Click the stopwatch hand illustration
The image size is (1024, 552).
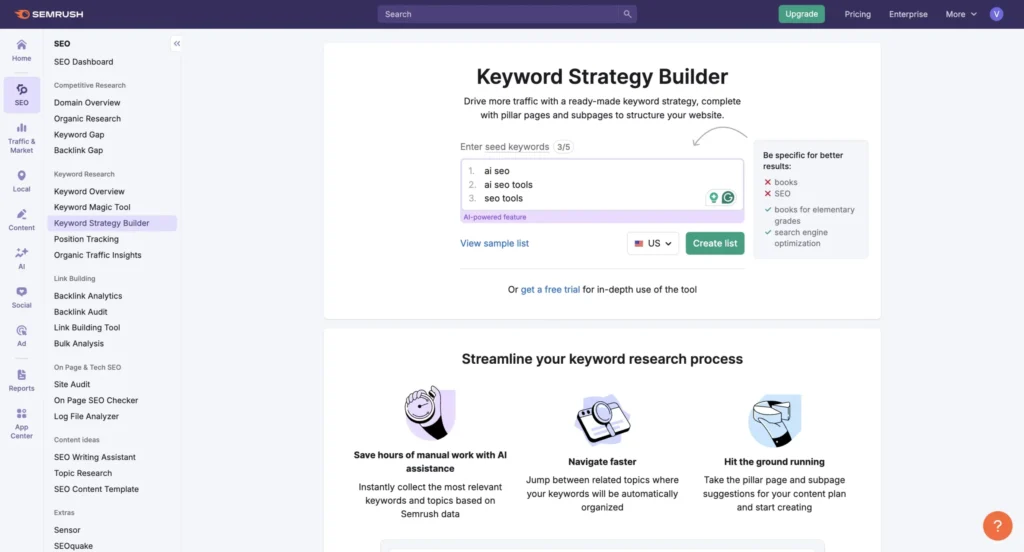(x=430, y=413)
